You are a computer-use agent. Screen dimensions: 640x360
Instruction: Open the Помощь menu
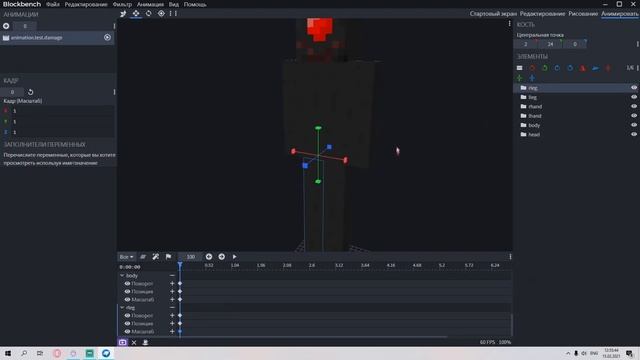pos(195,4)
